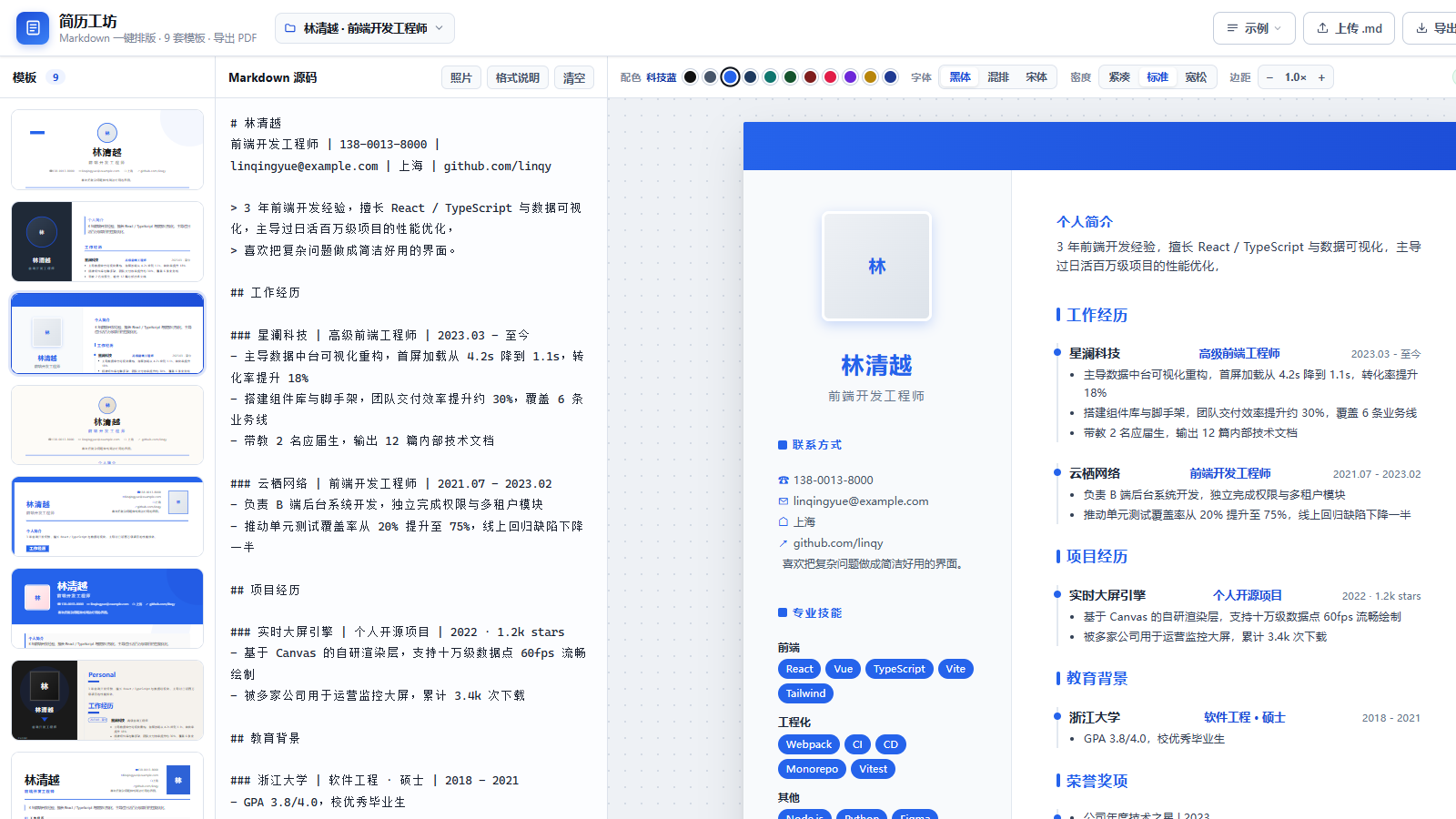Select the solid blue header template thumbnail
This screenshot has width=1456, height=819.
107,608
